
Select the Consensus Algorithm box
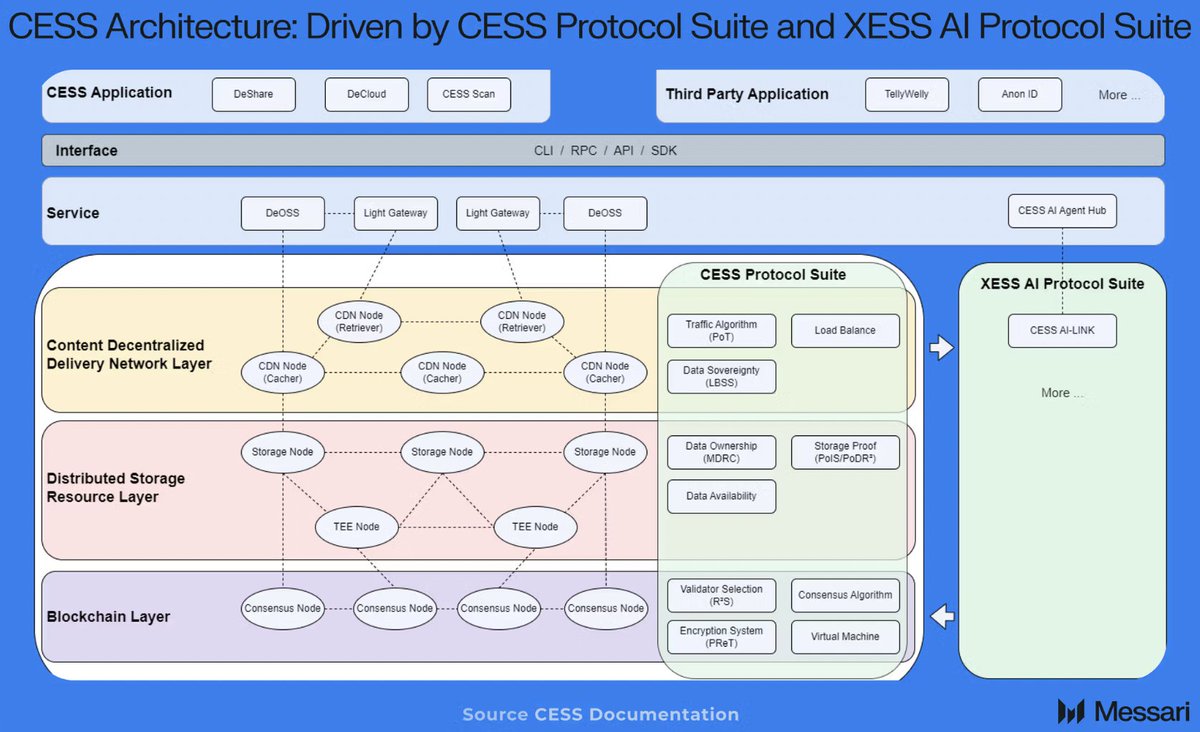click(x=845, y=595)
